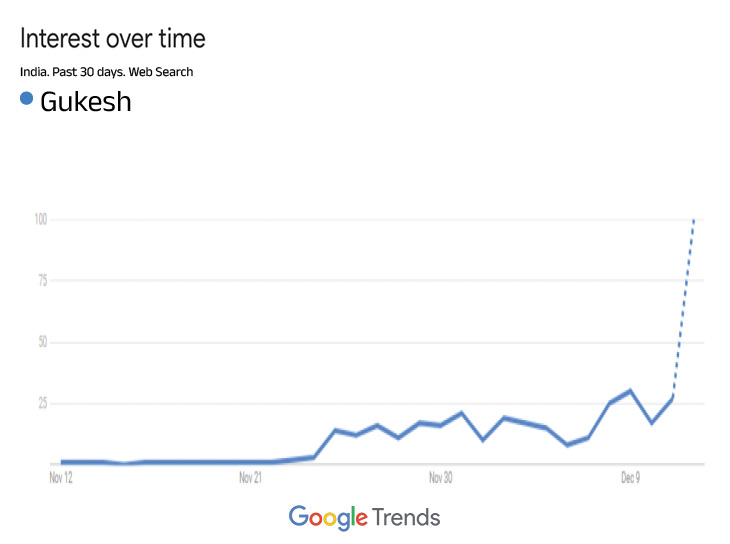Click the Nov 30 data point on line
730x544 pixels.
tap(440, 425)
